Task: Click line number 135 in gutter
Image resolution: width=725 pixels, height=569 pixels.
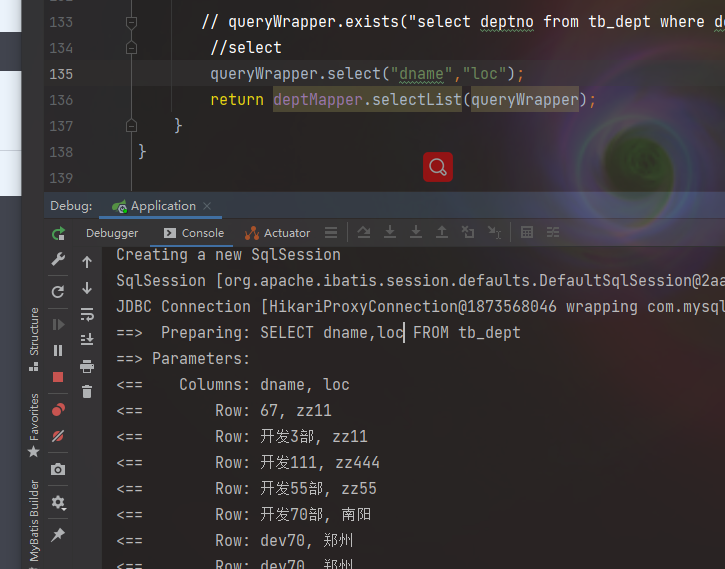Action: pyautogui.click(x=61, y=74)
